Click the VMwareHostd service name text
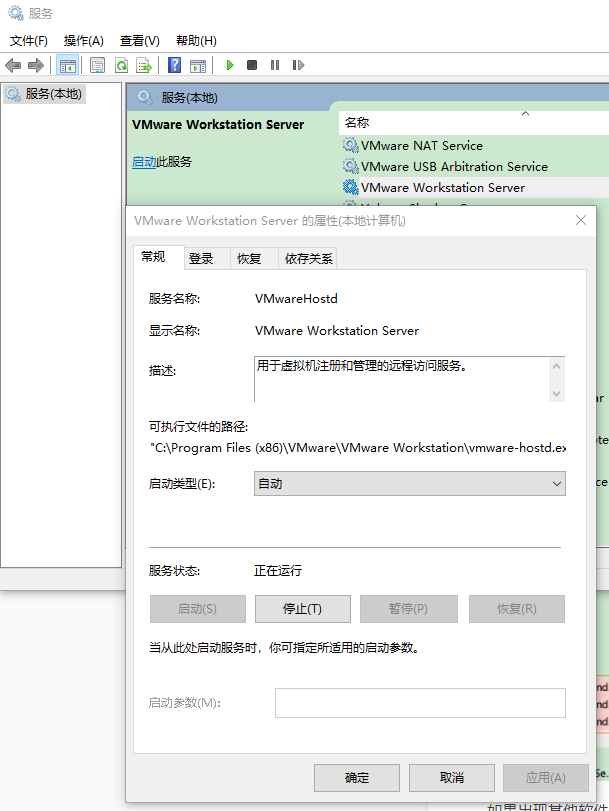 click(296, 298)
